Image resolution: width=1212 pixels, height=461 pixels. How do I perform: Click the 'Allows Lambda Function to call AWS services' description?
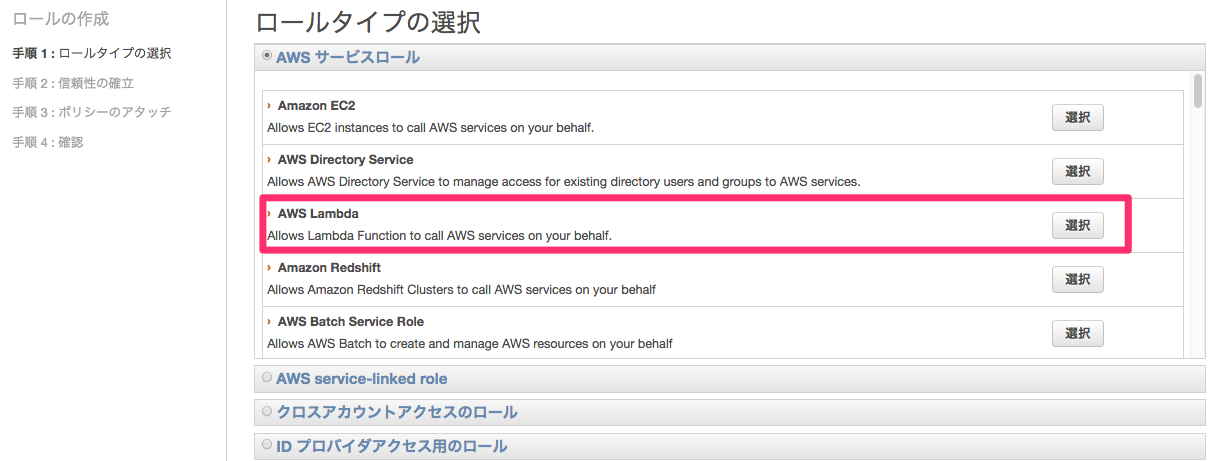tap(439, 236)
